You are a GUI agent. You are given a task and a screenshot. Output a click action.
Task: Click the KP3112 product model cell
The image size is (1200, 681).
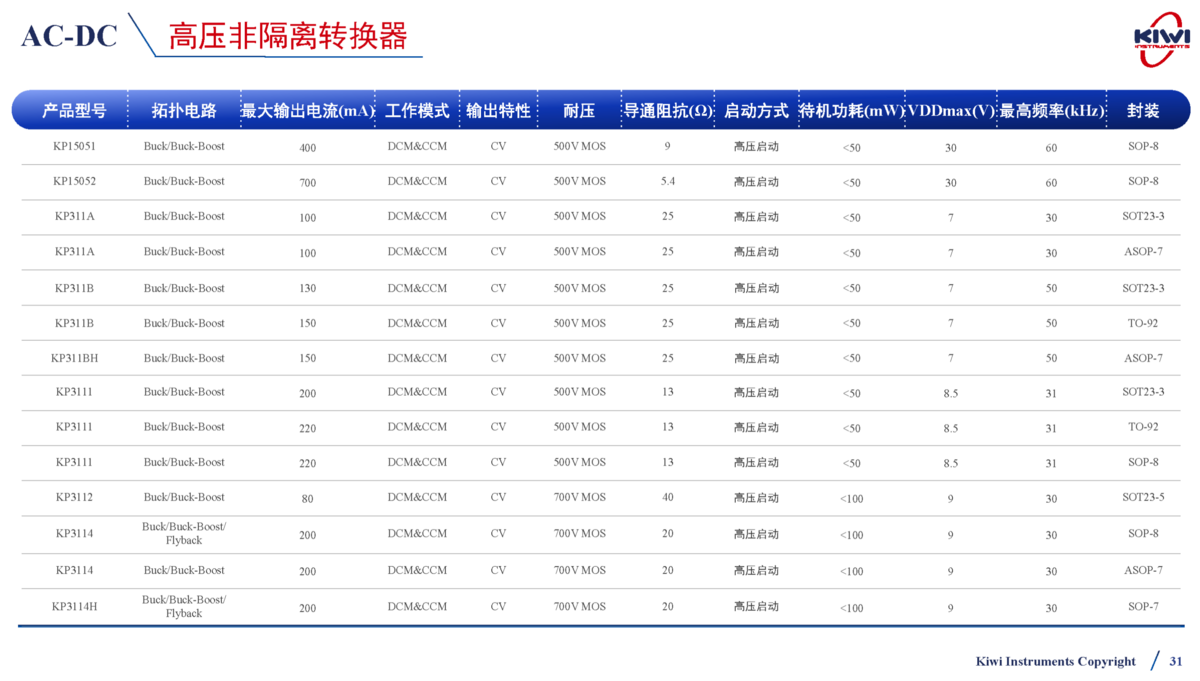tap(75, 498)
